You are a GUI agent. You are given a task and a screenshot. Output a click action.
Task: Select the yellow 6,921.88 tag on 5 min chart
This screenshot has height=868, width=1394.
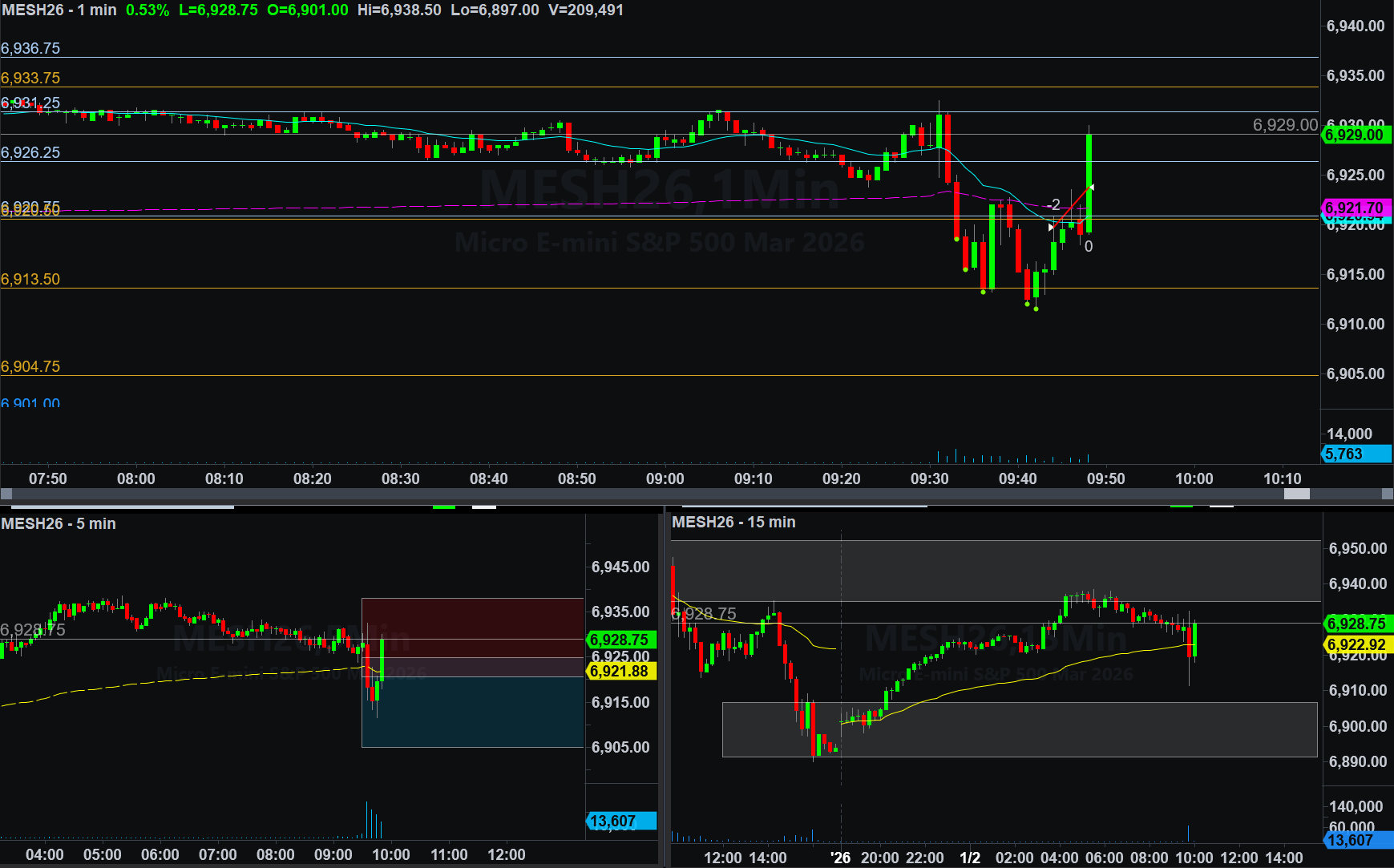620,671
